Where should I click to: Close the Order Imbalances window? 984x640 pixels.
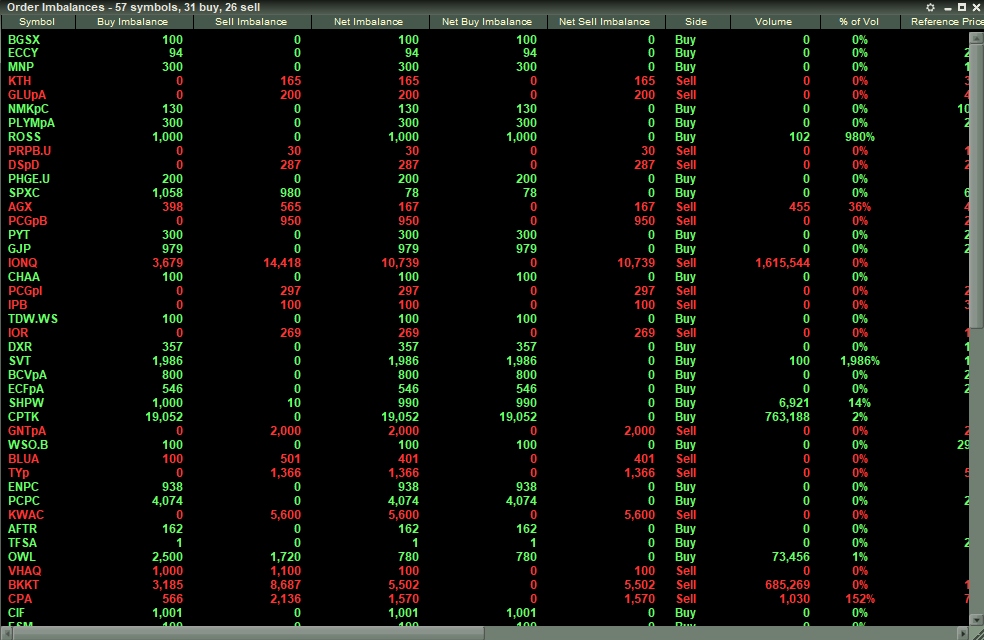pyautogui.click(x=976, y=7)
